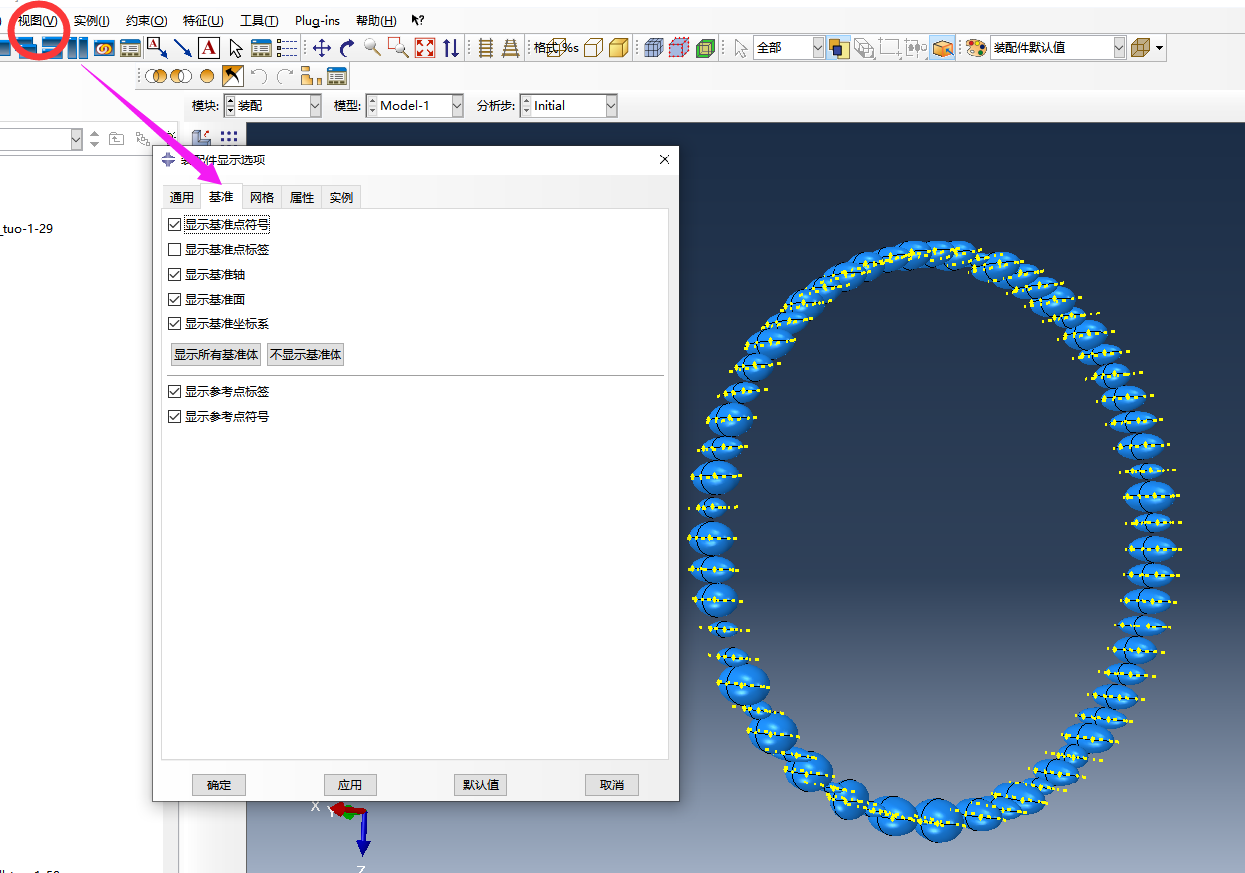This screenshot has height=873, width=1245.
Task: Click the Merge/Cut Instances boolean icon
Action: point(157,75)
